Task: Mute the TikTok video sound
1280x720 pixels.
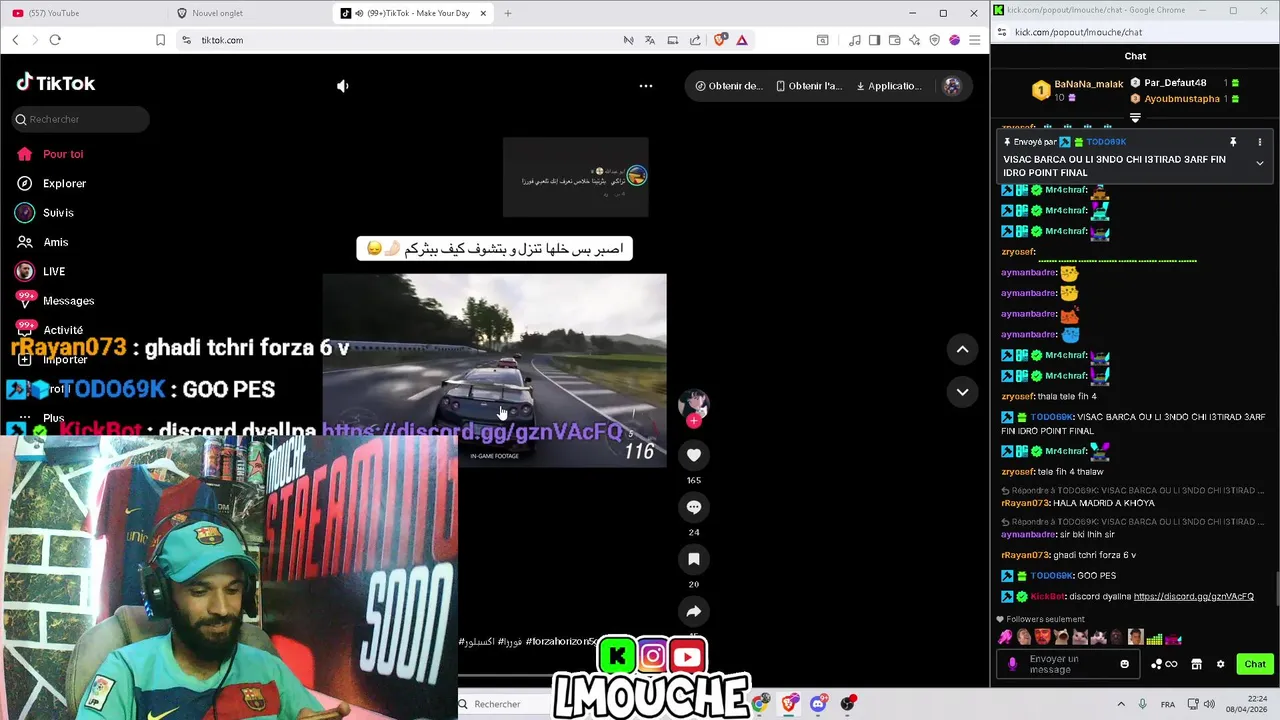Action: pyautogui.click(x=343, y=86)
